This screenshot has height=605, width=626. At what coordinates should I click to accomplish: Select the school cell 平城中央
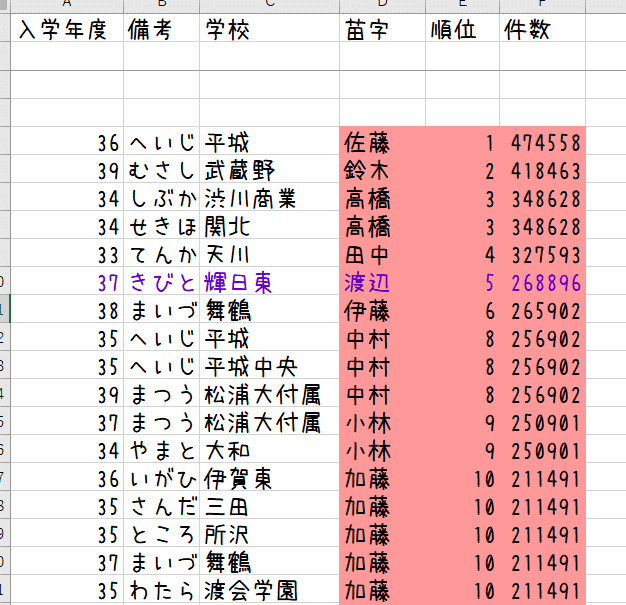pos(269,365)
